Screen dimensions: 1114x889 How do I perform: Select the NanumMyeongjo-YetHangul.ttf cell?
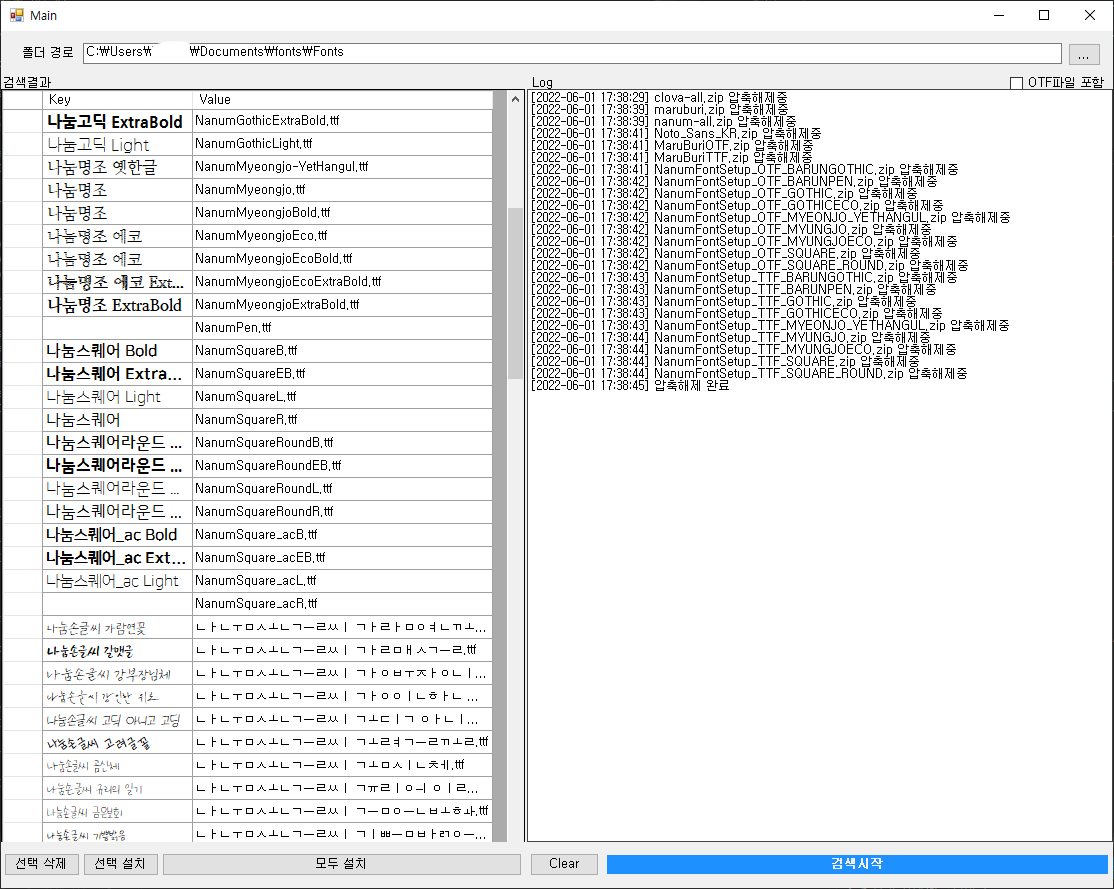click(x=342, y=167)
